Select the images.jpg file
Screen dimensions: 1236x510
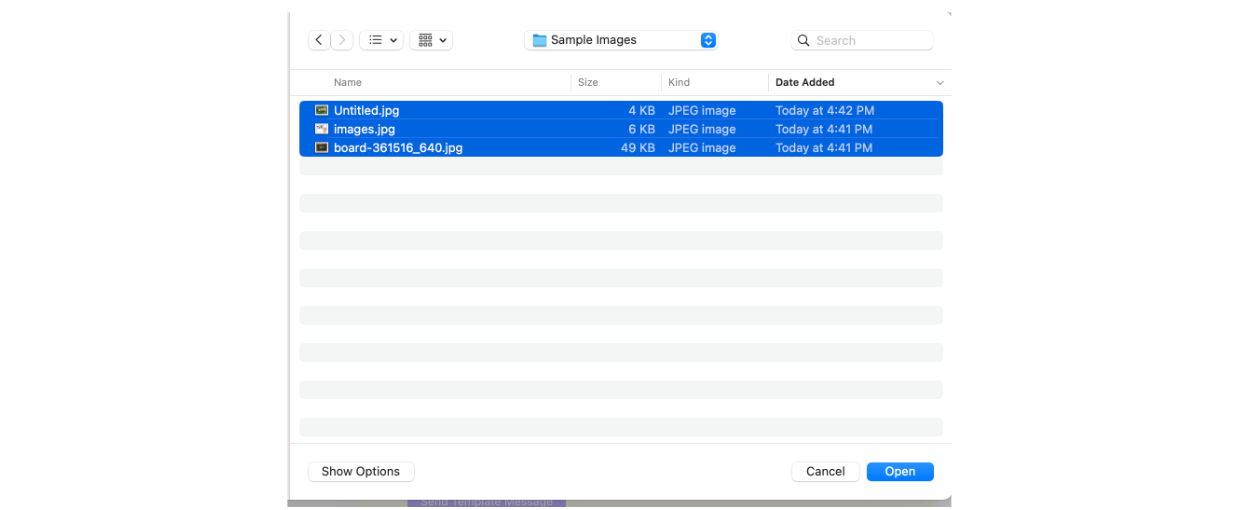(621, 129)
